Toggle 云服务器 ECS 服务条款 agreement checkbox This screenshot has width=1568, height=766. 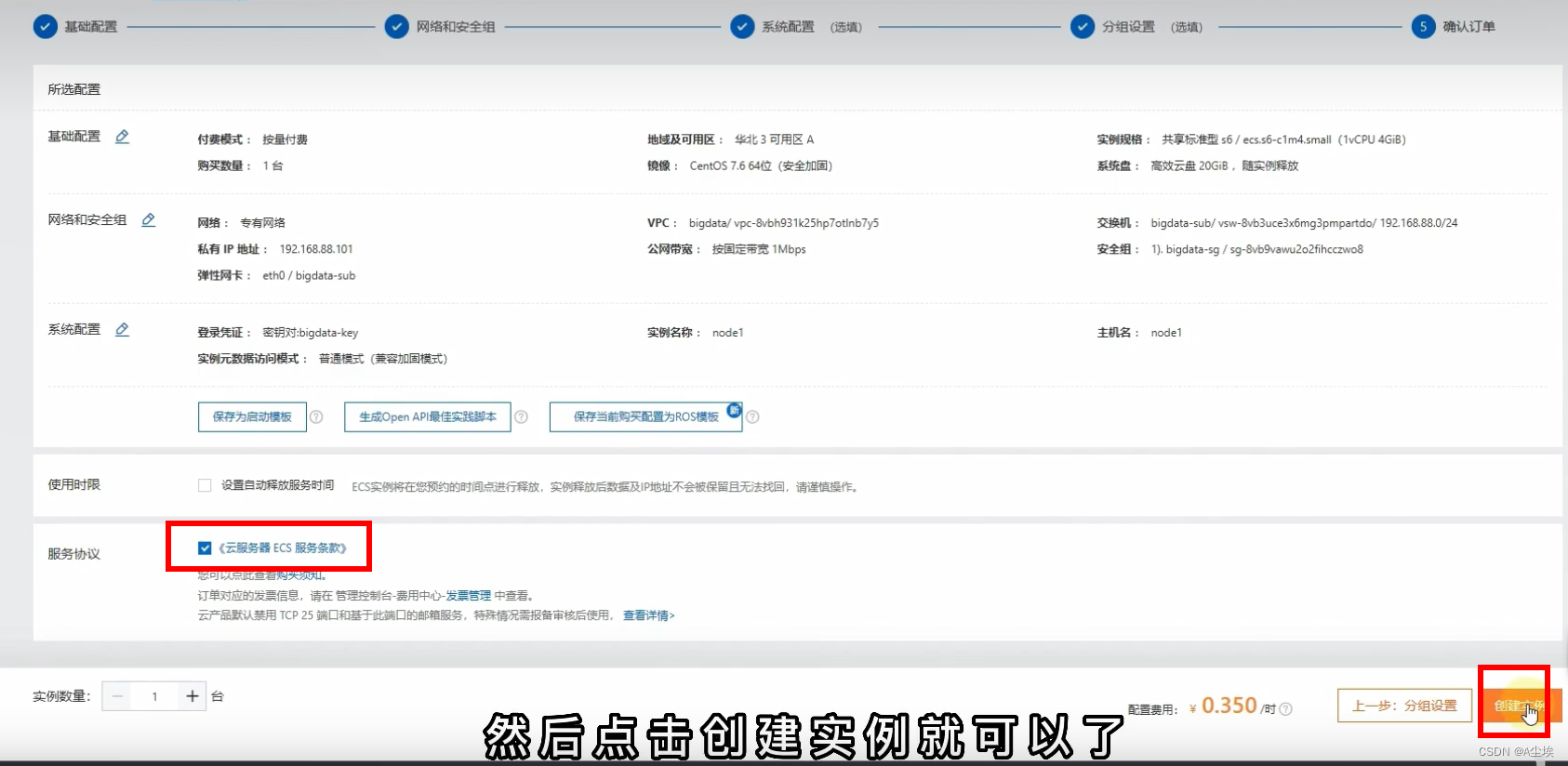pyautogui.click(x=205, y=548)
